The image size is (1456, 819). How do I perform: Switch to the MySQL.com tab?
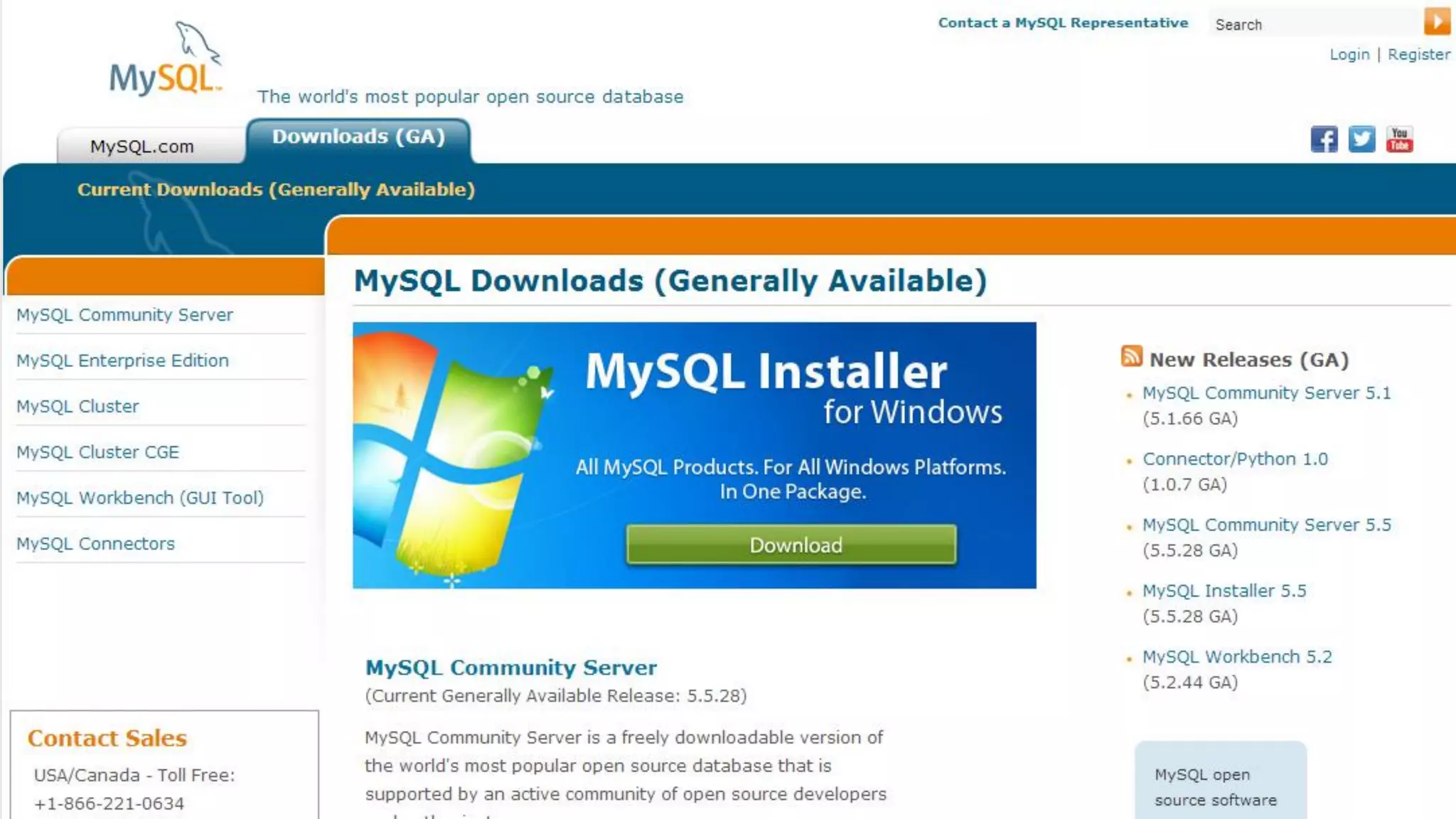point(142,146)
